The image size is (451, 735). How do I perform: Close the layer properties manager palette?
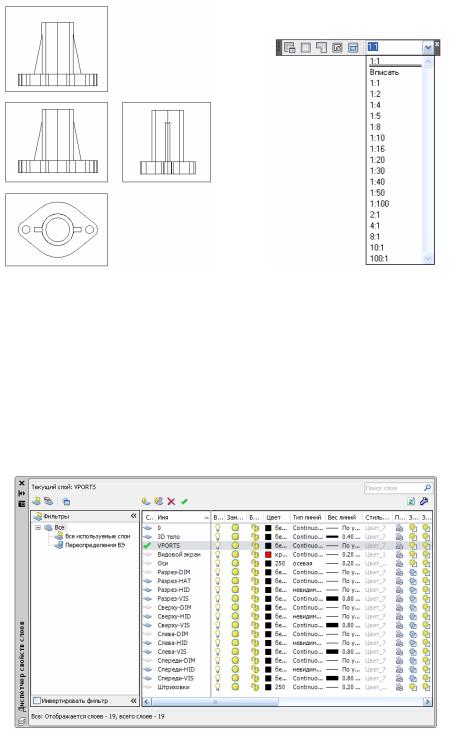22,483
